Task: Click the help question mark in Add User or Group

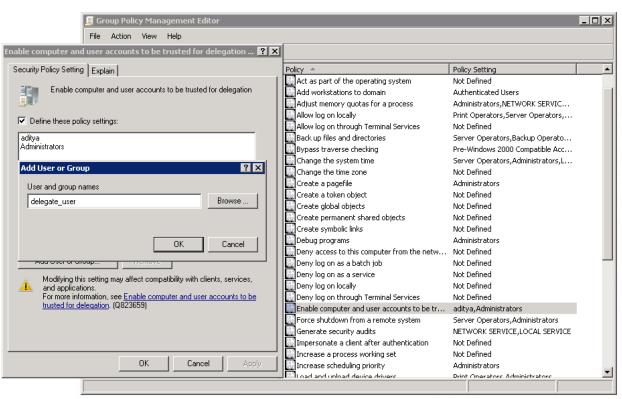Action: pos(245,168)
